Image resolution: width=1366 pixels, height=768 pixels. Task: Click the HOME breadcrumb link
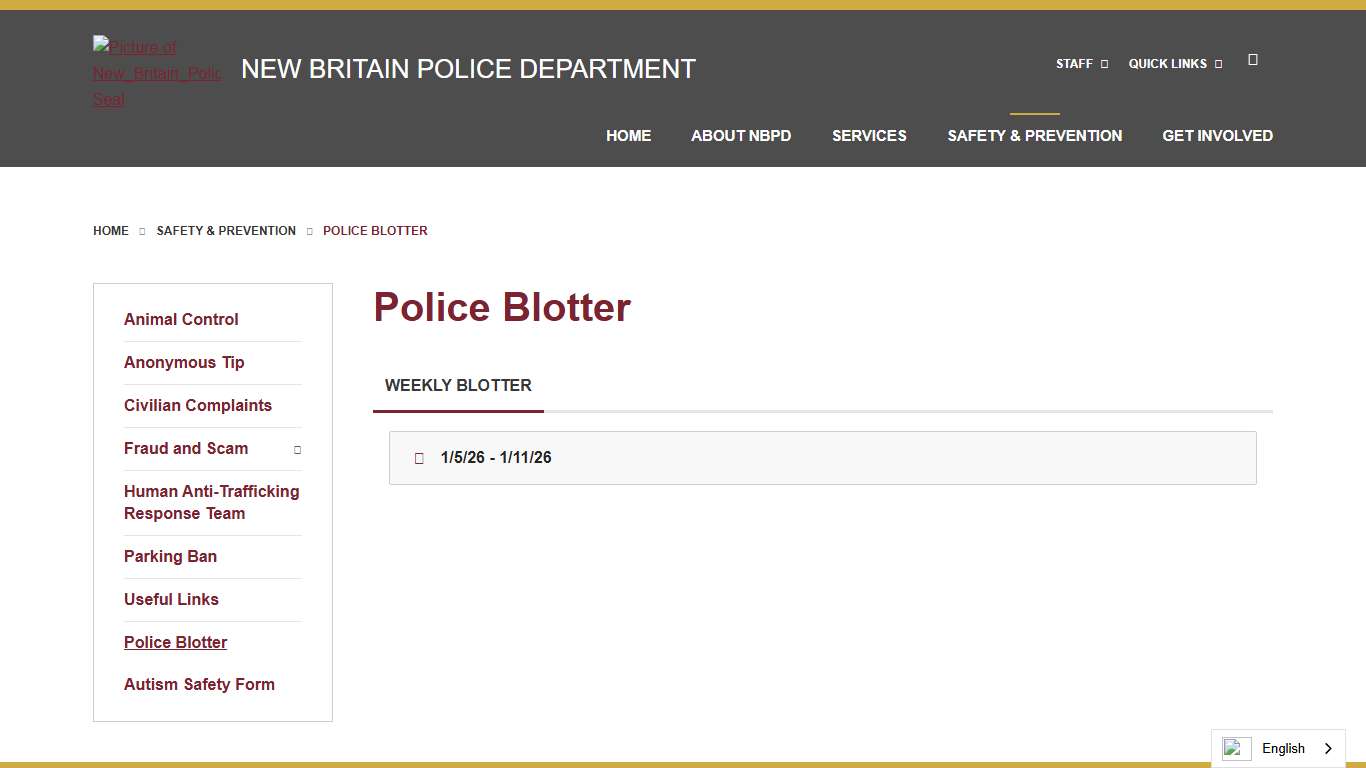click(x=110, y=231)
